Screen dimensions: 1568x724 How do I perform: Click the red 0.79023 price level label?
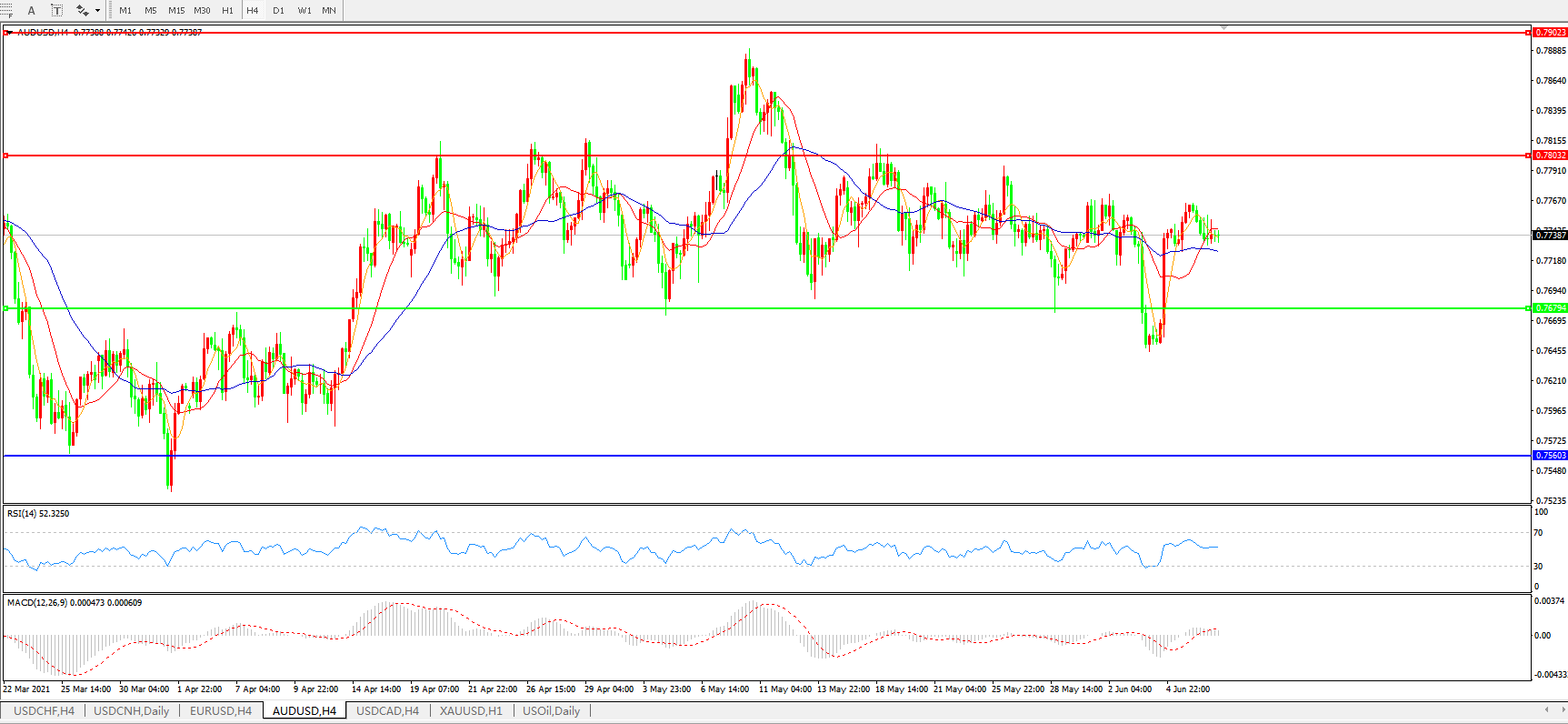(x=1550, y=33)
